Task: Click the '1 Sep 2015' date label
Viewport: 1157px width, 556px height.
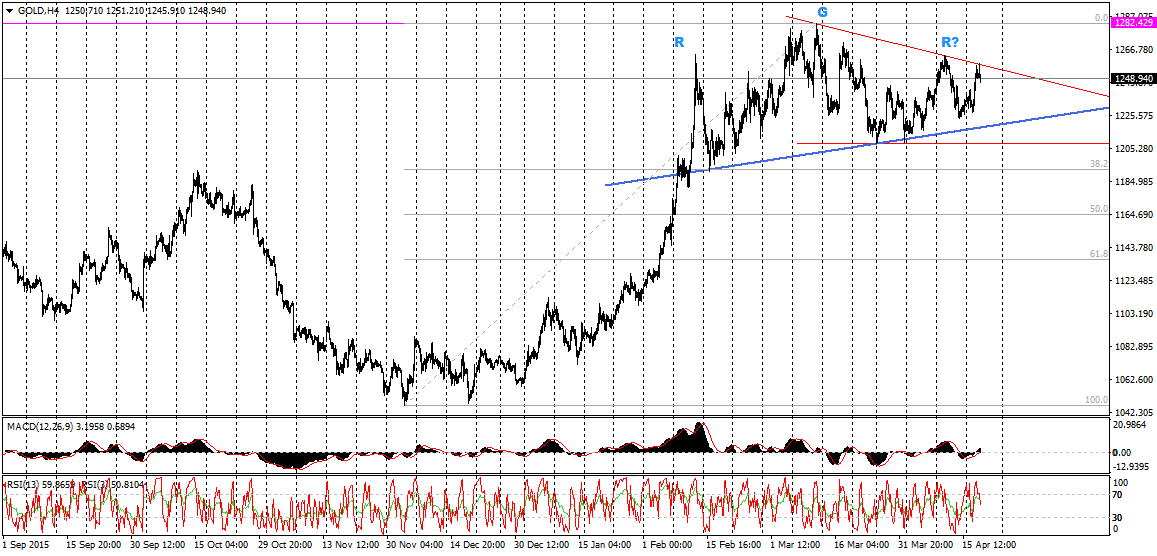Action: pos(26,544)
